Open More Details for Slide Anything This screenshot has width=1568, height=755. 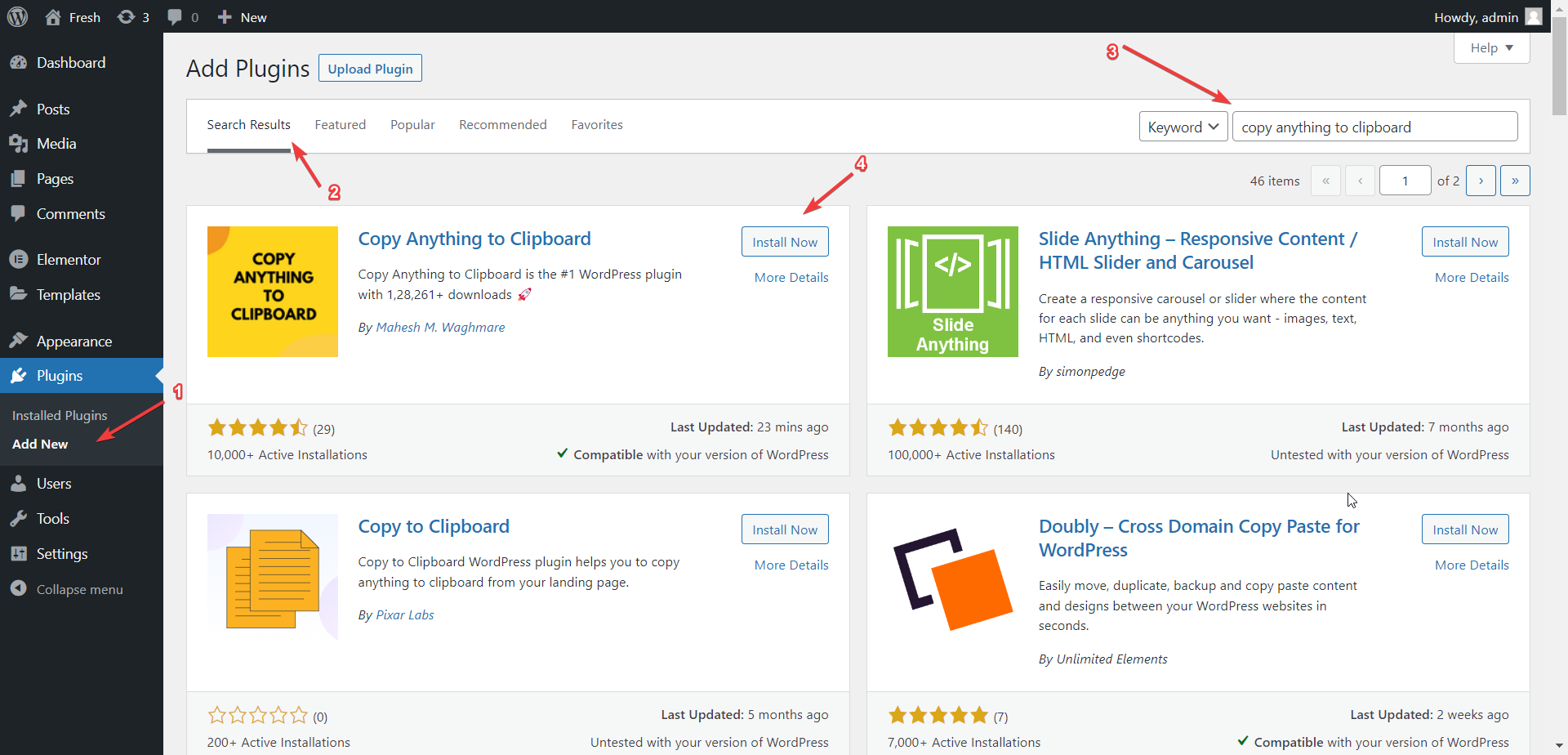pyautogui.click(x=1472, y=278)
